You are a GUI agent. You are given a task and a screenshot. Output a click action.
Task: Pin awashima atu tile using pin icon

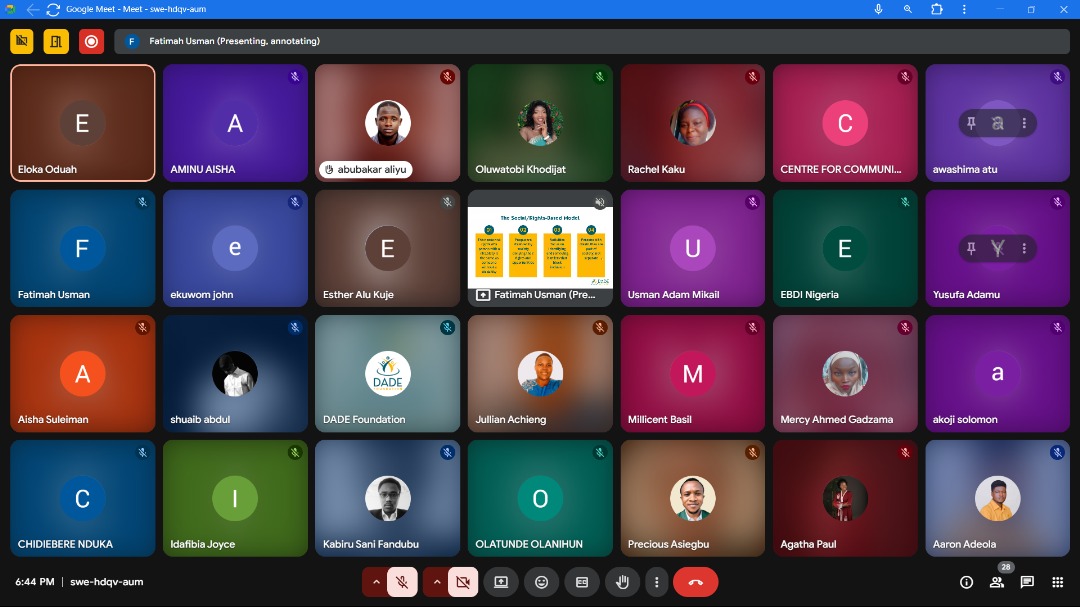971,123
